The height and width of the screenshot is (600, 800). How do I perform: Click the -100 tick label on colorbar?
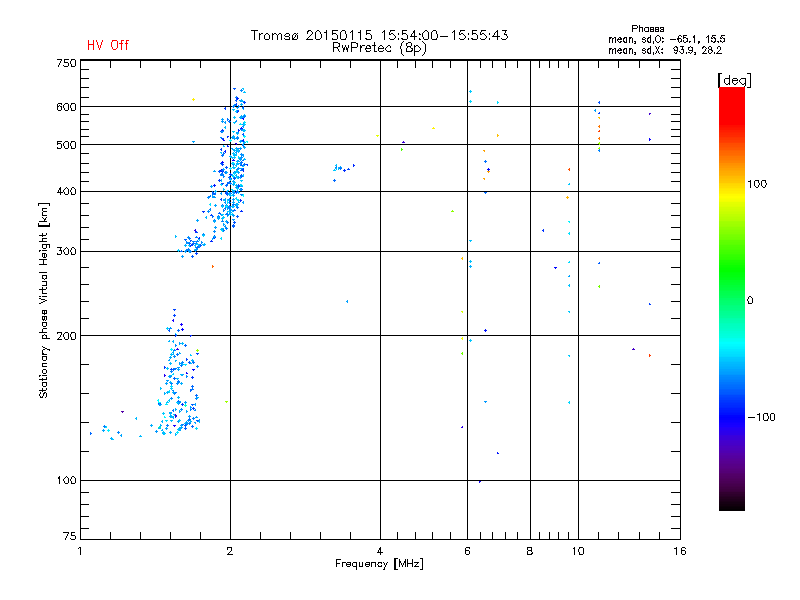tap(763, 416)
